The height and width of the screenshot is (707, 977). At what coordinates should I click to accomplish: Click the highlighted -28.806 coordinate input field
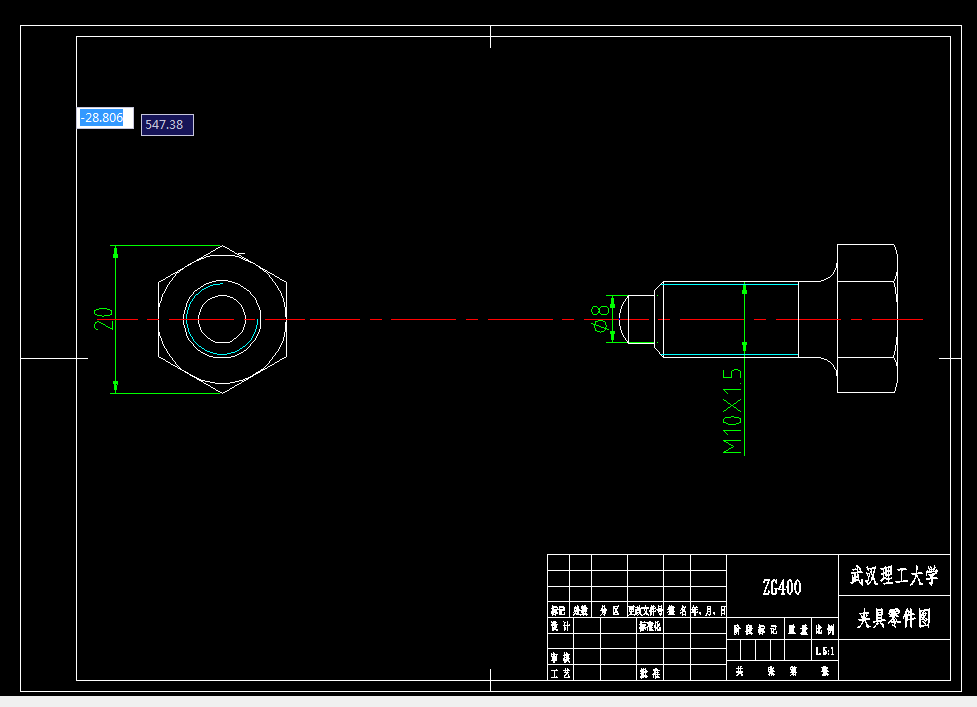105,118
